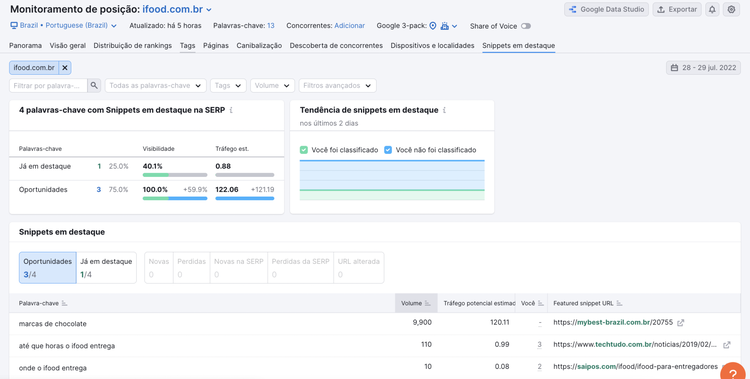
Task: Click Oportunidades count 3 in summary
Action: [x=99, y=190]
